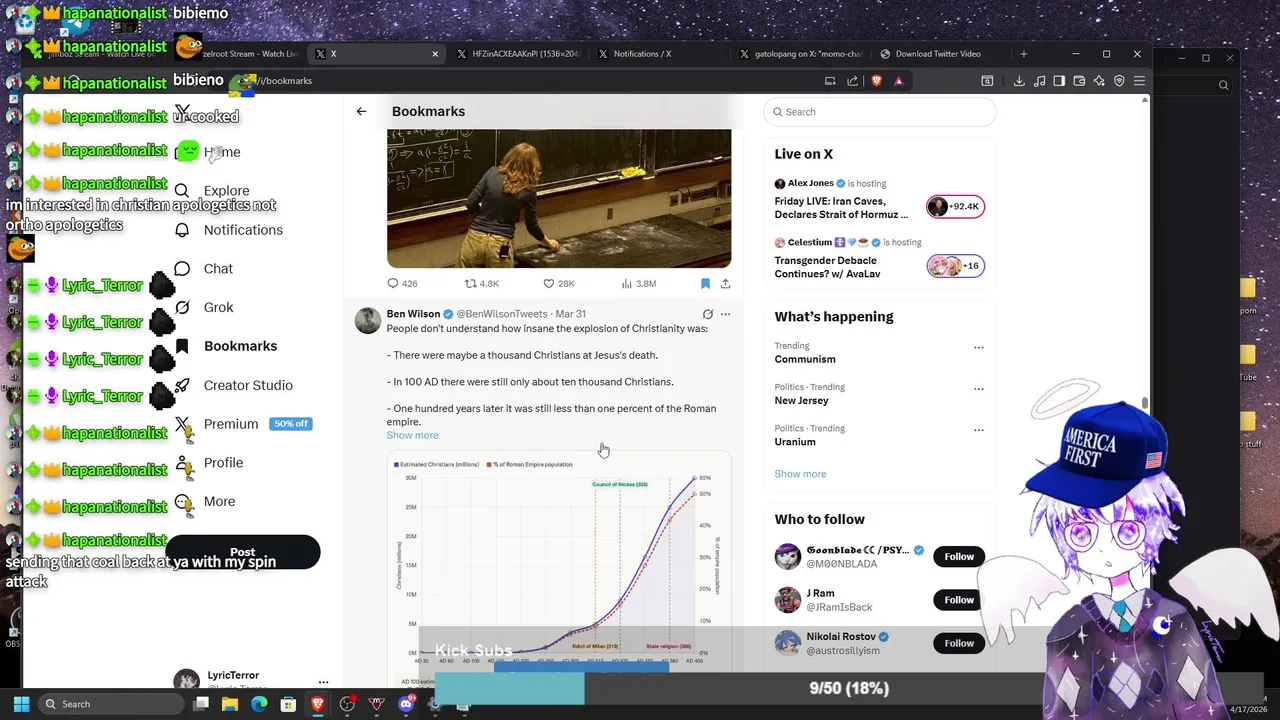1280x720 pixels.
Task: Open browser downloads icon
Action: point(1019,81)
